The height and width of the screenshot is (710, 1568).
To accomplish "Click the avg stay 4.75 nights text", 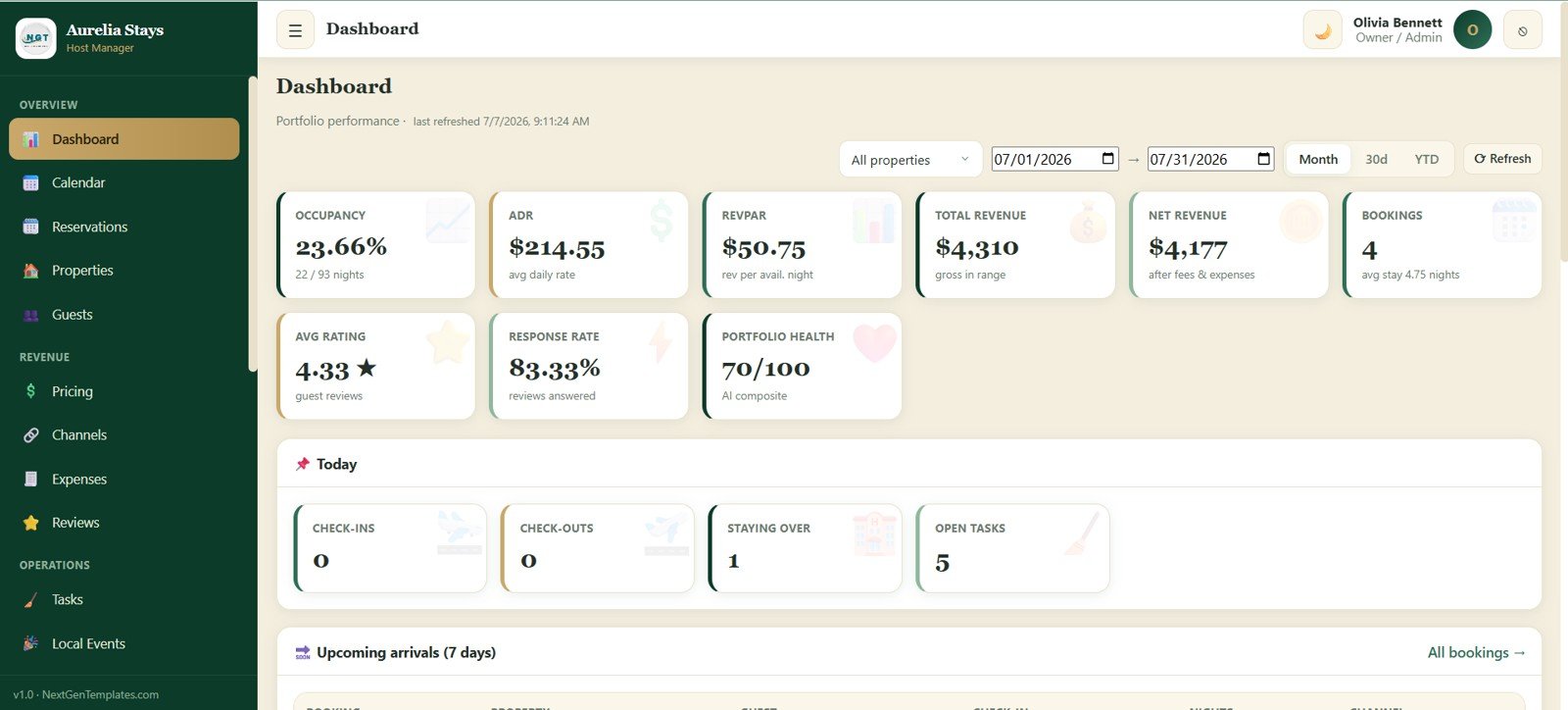I will click(x=1410, y=275).
